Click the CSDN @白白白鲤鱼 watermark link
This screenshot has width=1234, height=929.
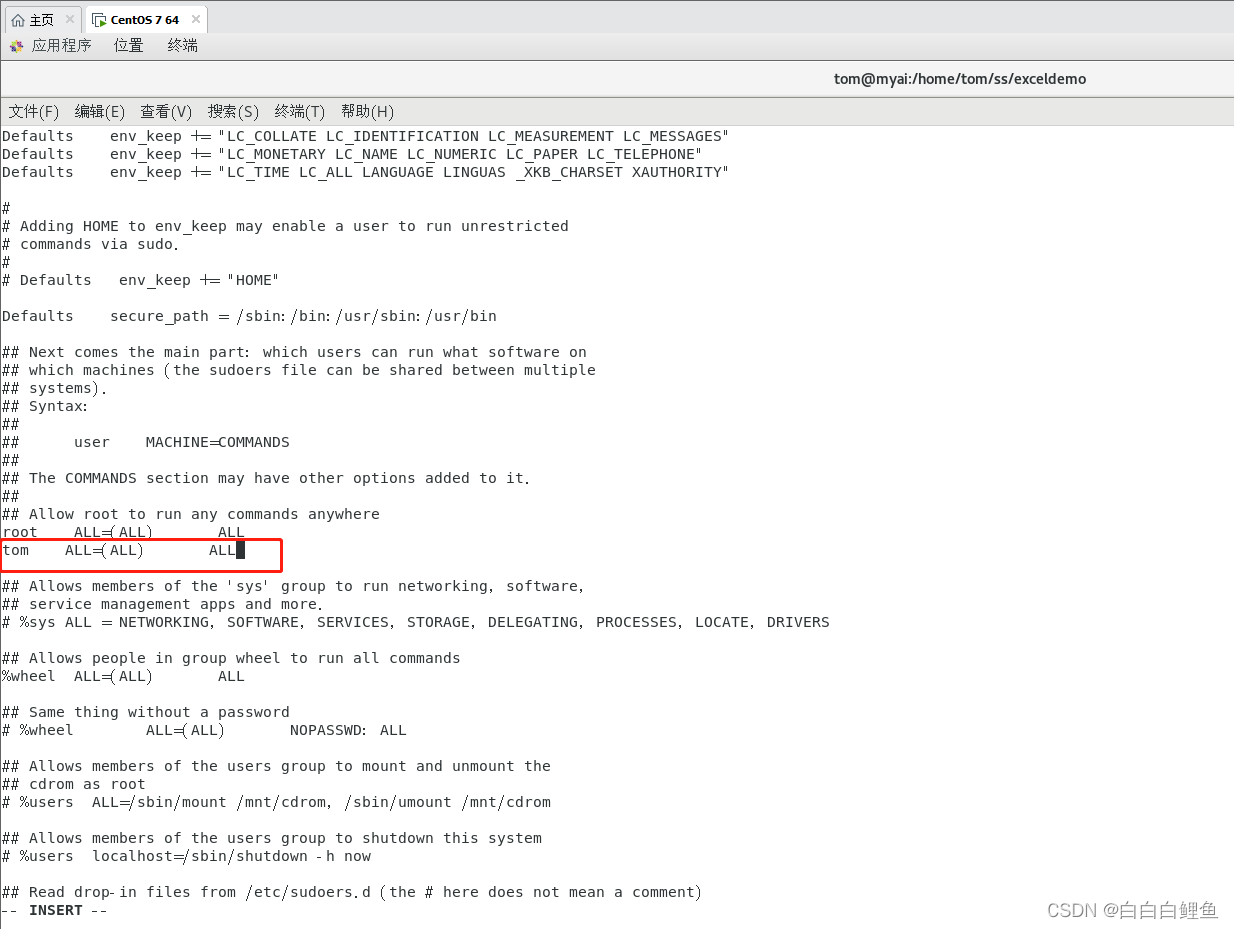click(1131, 910)
